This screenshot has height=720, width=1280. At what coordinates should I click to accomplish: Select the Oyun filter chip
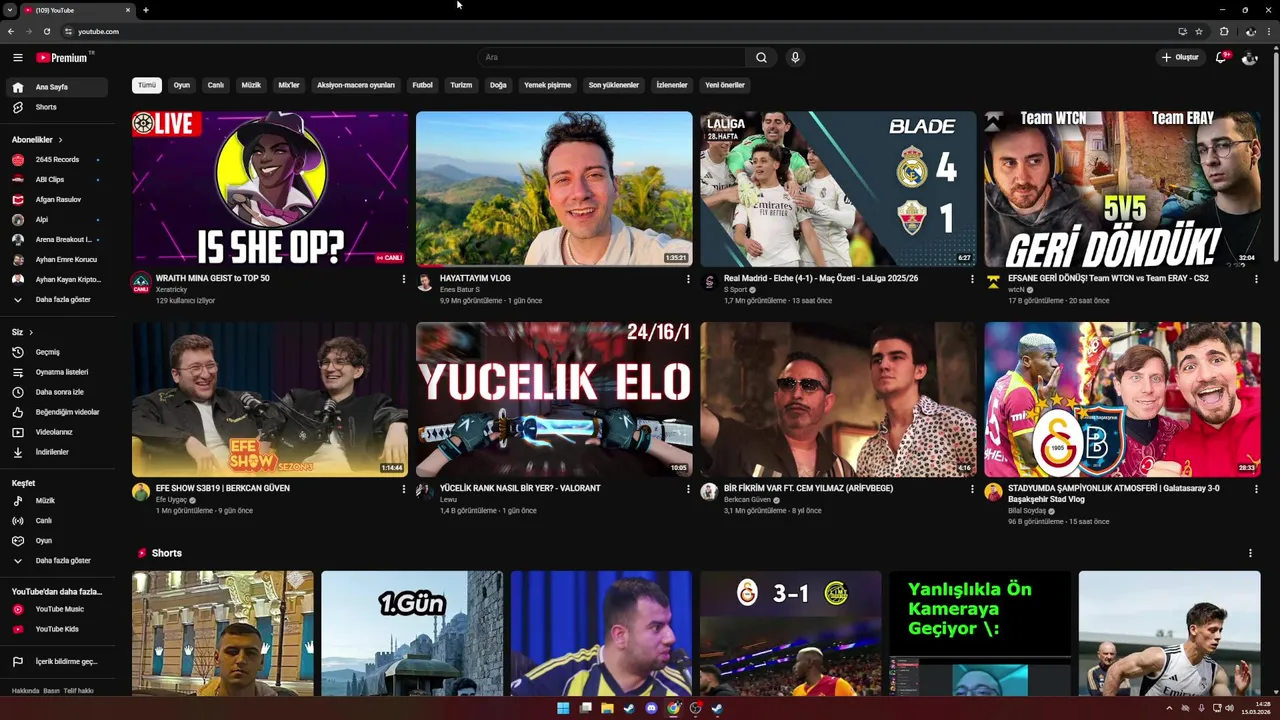tap(182, 85)
